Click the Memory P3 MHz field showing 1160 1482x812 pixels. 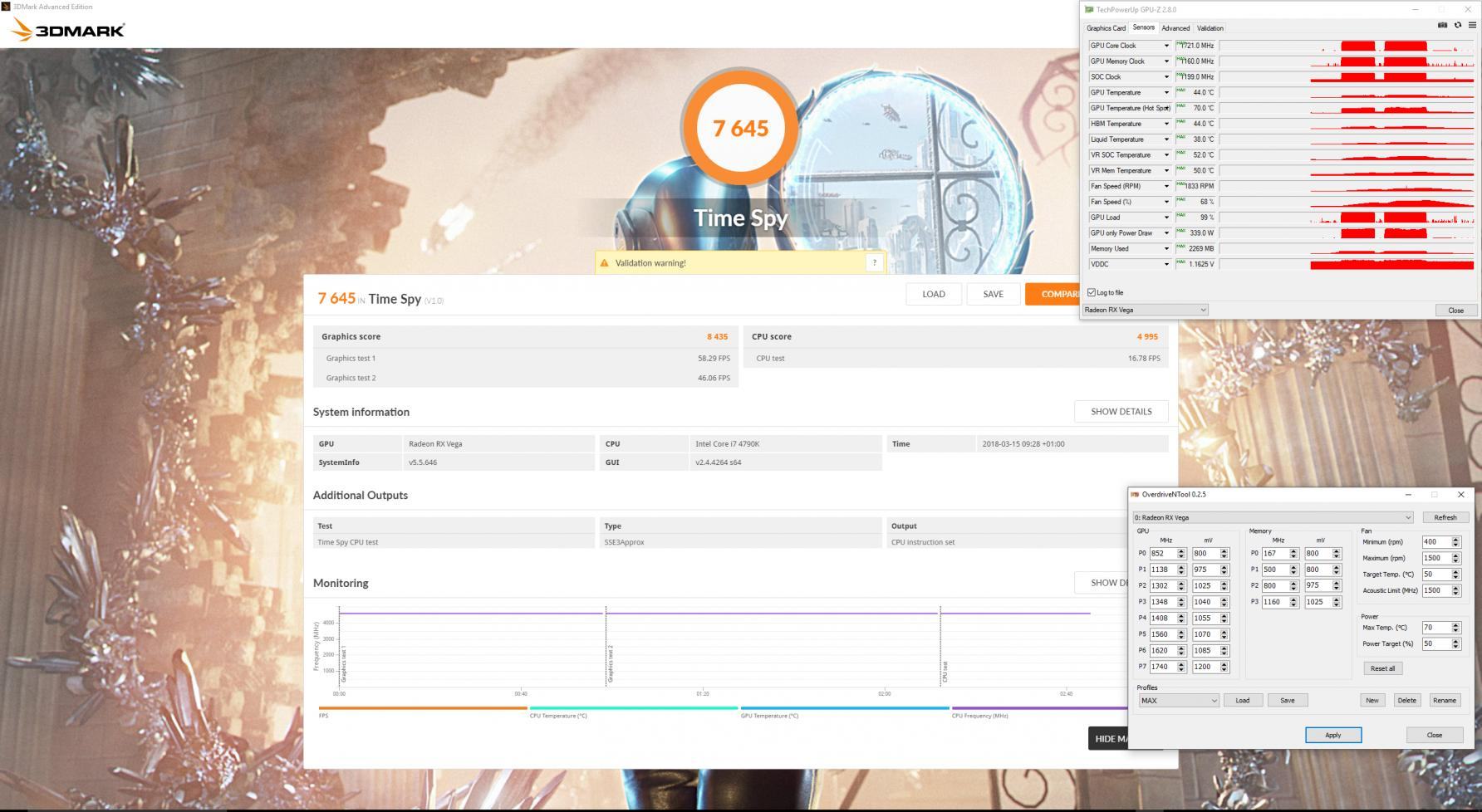(1275, 602)
